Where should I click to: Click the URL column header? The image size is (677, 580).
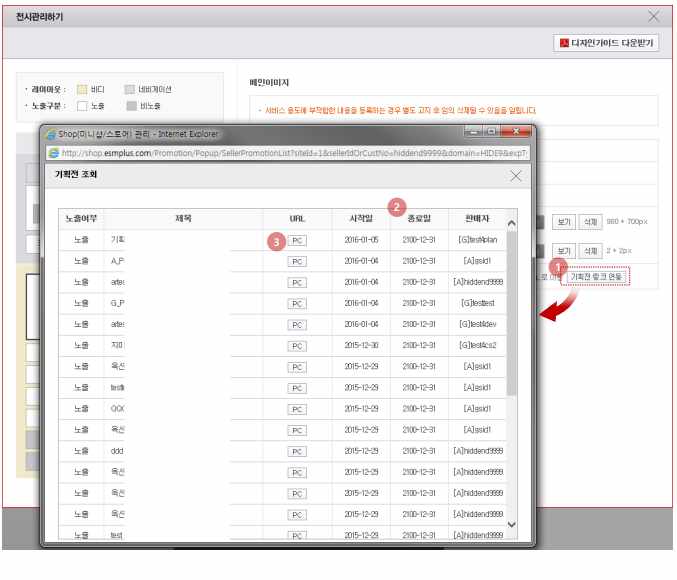pyautogui.click(x=297, y=219)
